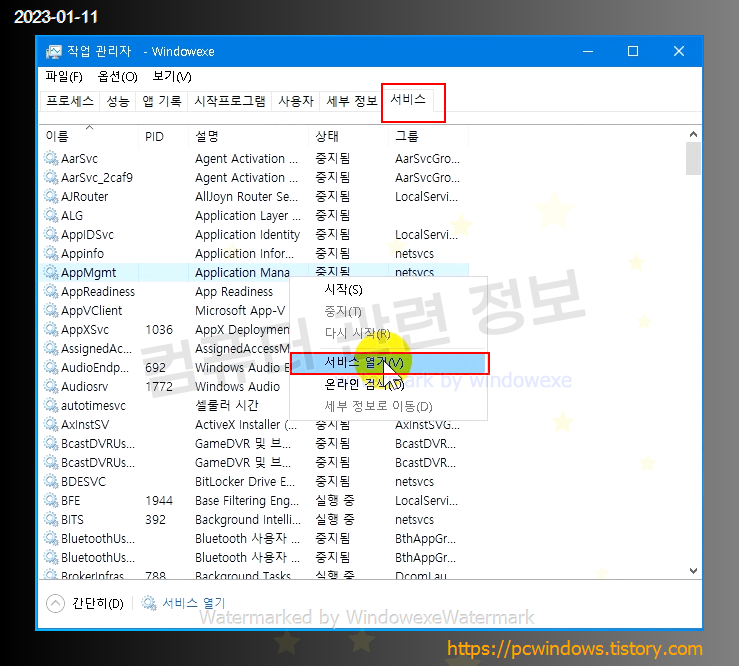Click 'Application Identity' description
This screenshot has height=666, width=739.
coord(247,235)
